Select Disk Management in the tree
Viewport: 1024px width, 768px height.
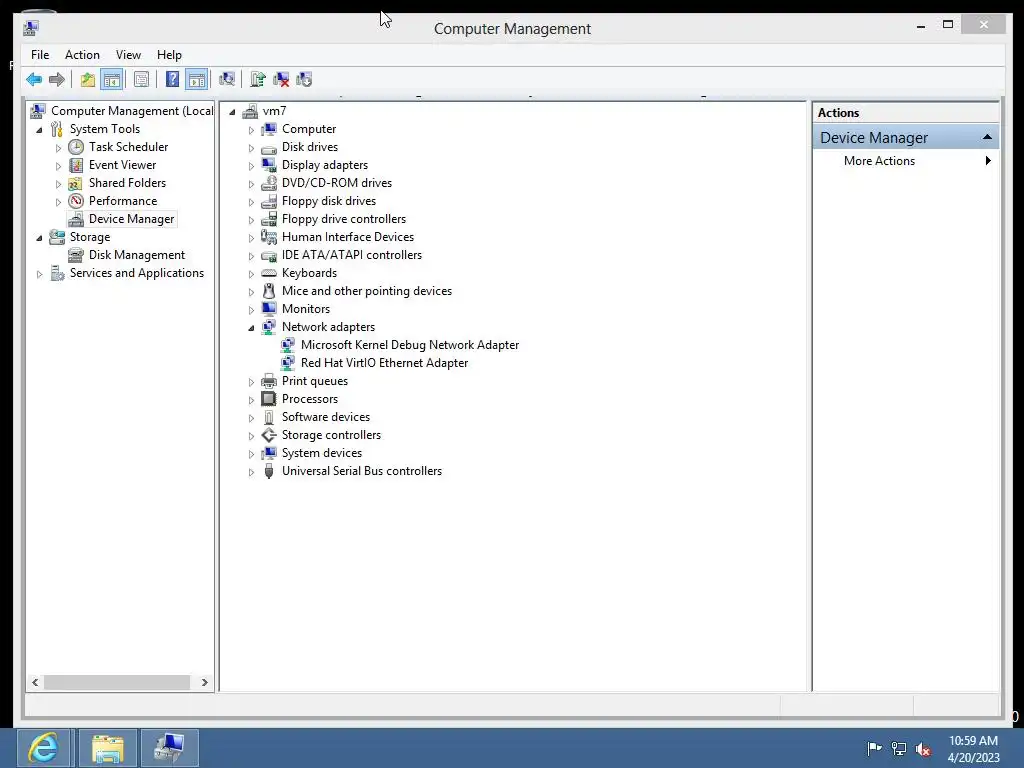(x=136, y=255)
